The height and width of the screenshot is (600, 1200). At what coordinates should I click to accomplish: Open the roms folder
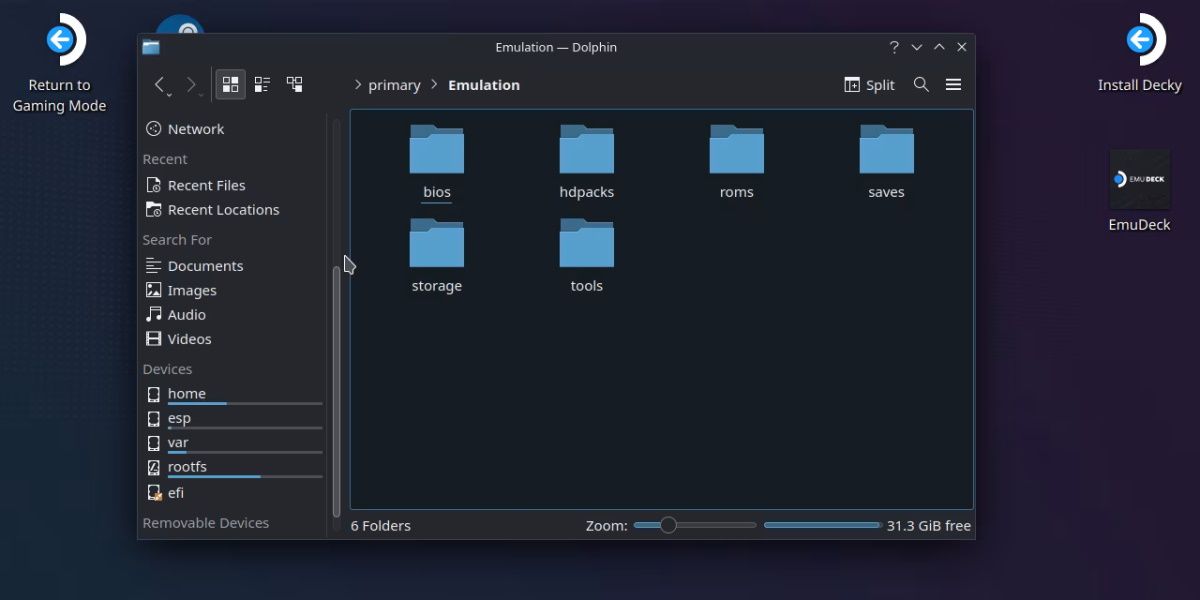[x=736, y=150]
